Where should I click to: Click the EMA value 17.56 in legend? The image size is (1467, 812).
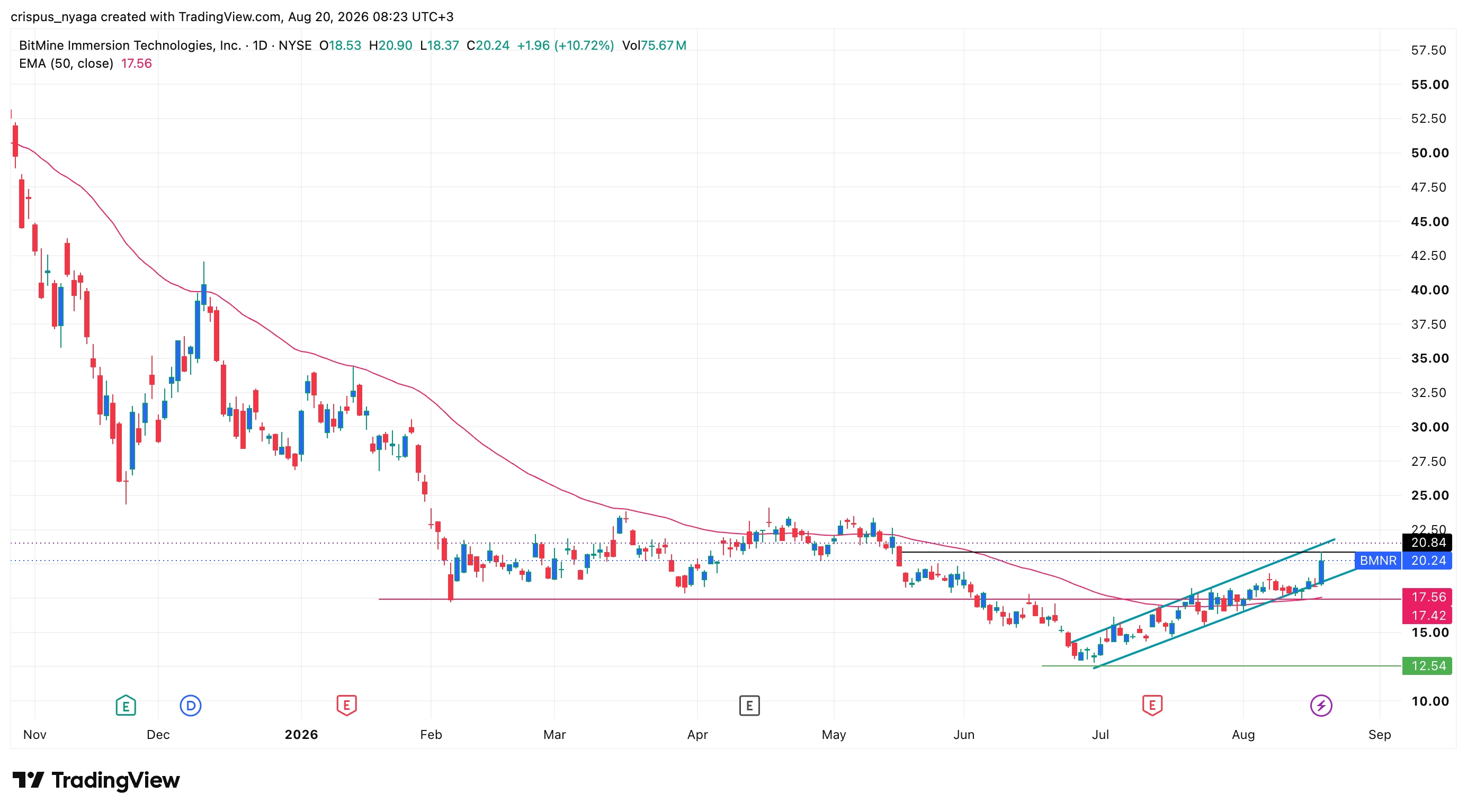137,64
